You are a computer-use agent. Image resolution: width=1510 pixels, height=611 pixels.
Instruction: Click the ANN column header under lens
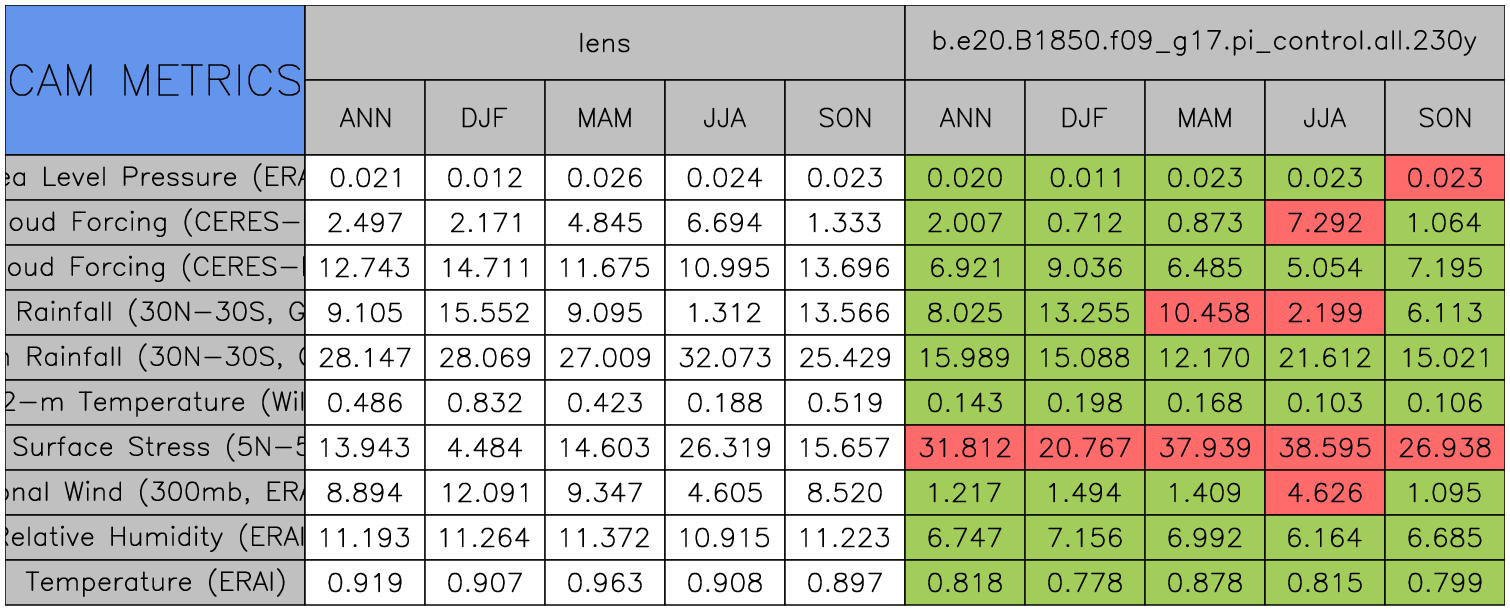pyautogui.click(x=365, y=118)
